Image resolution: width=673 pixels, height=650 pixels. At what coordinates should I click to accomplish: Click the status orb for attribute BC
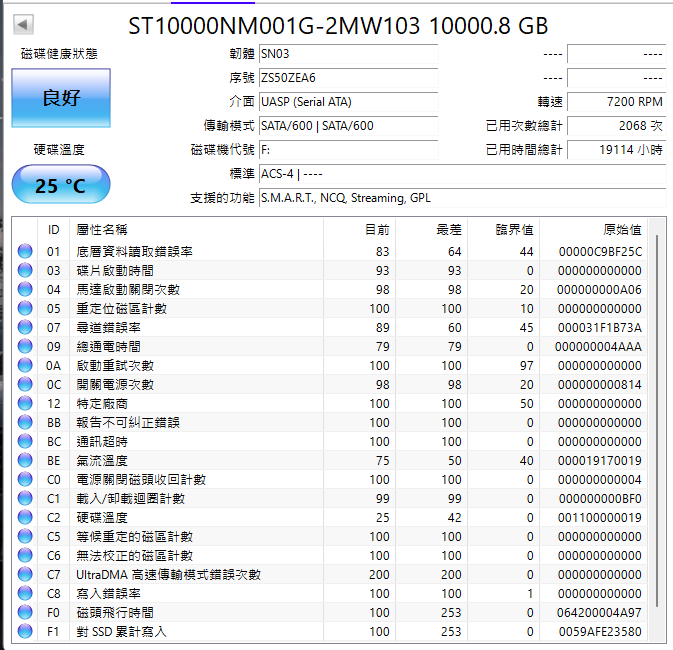coord(25,441)
